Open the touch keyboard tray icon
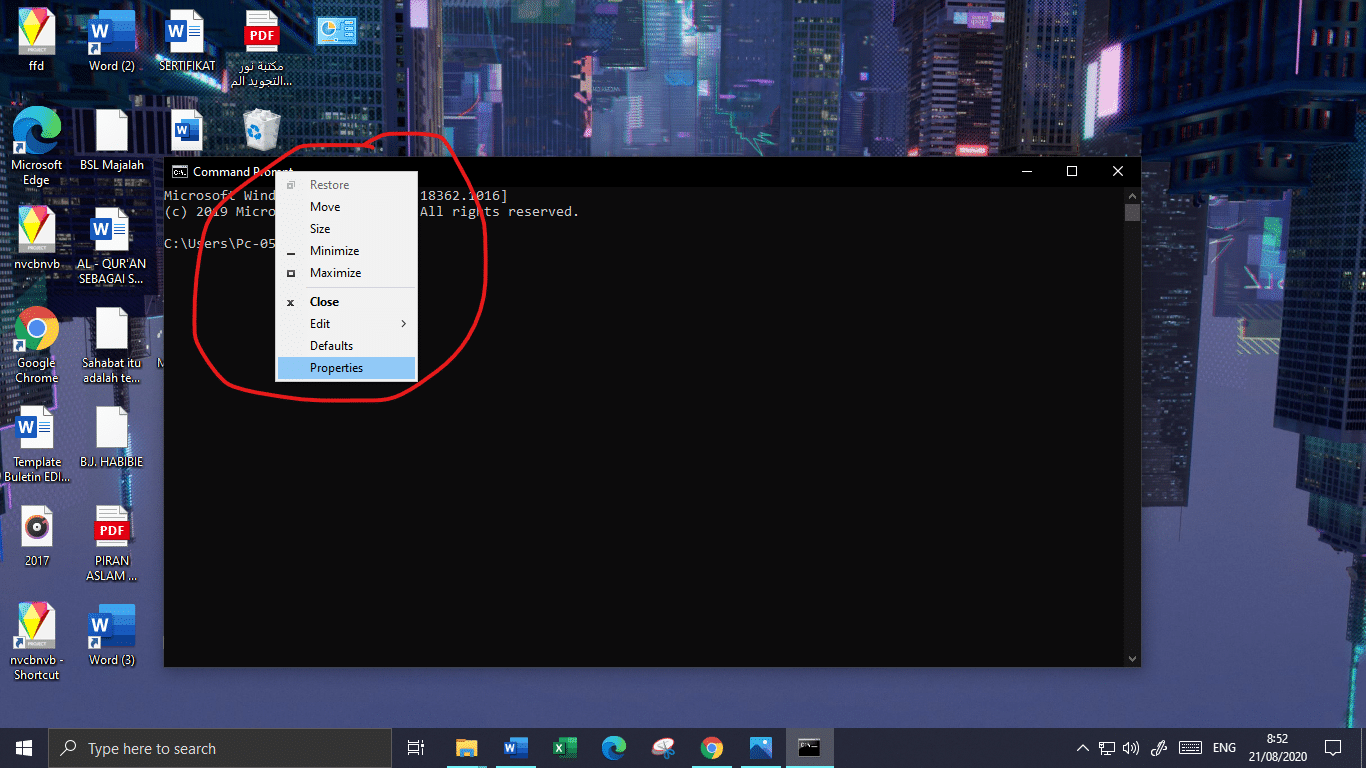 click(1190, 748)
